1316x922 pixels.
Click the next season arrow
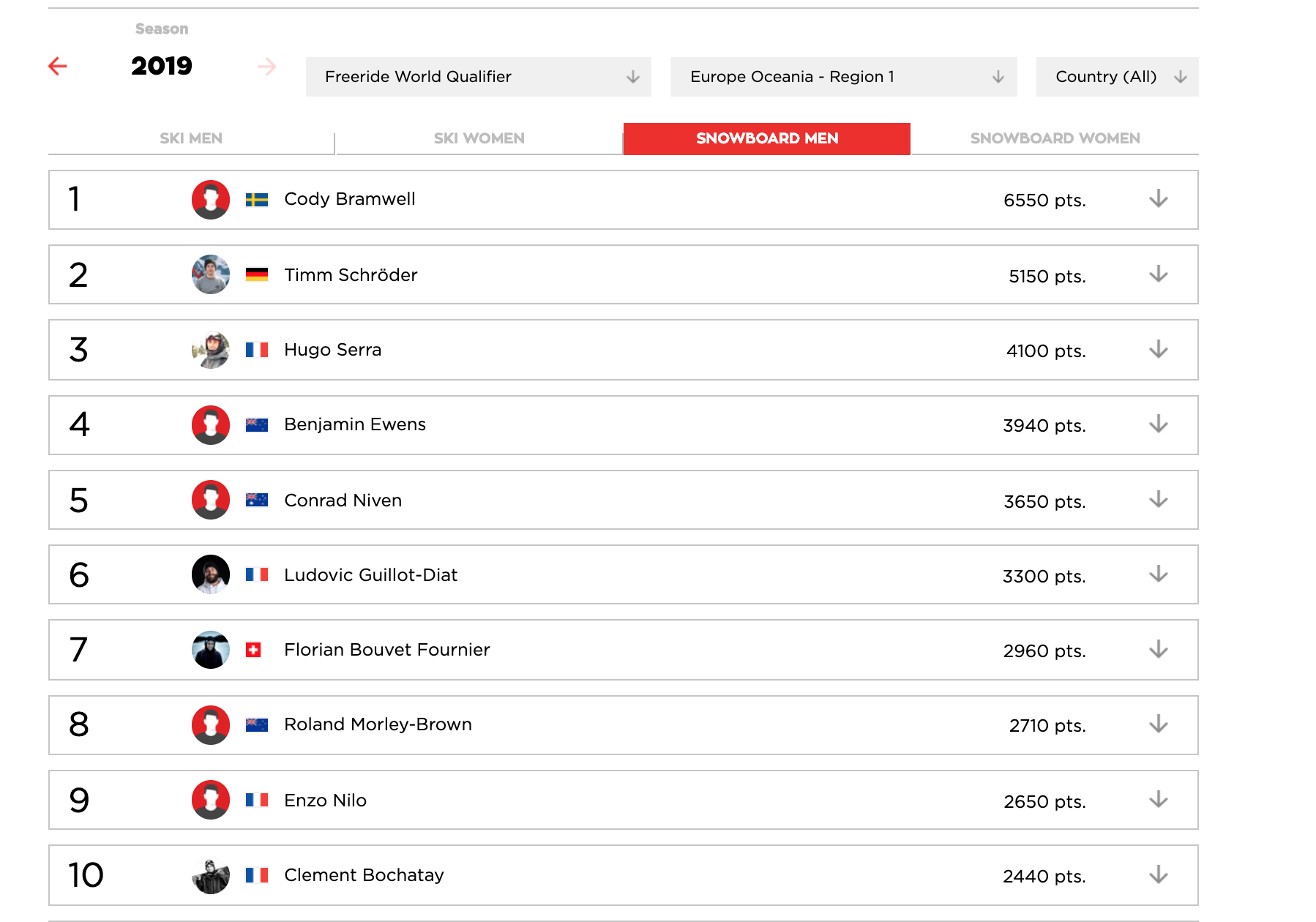[267, 67]
